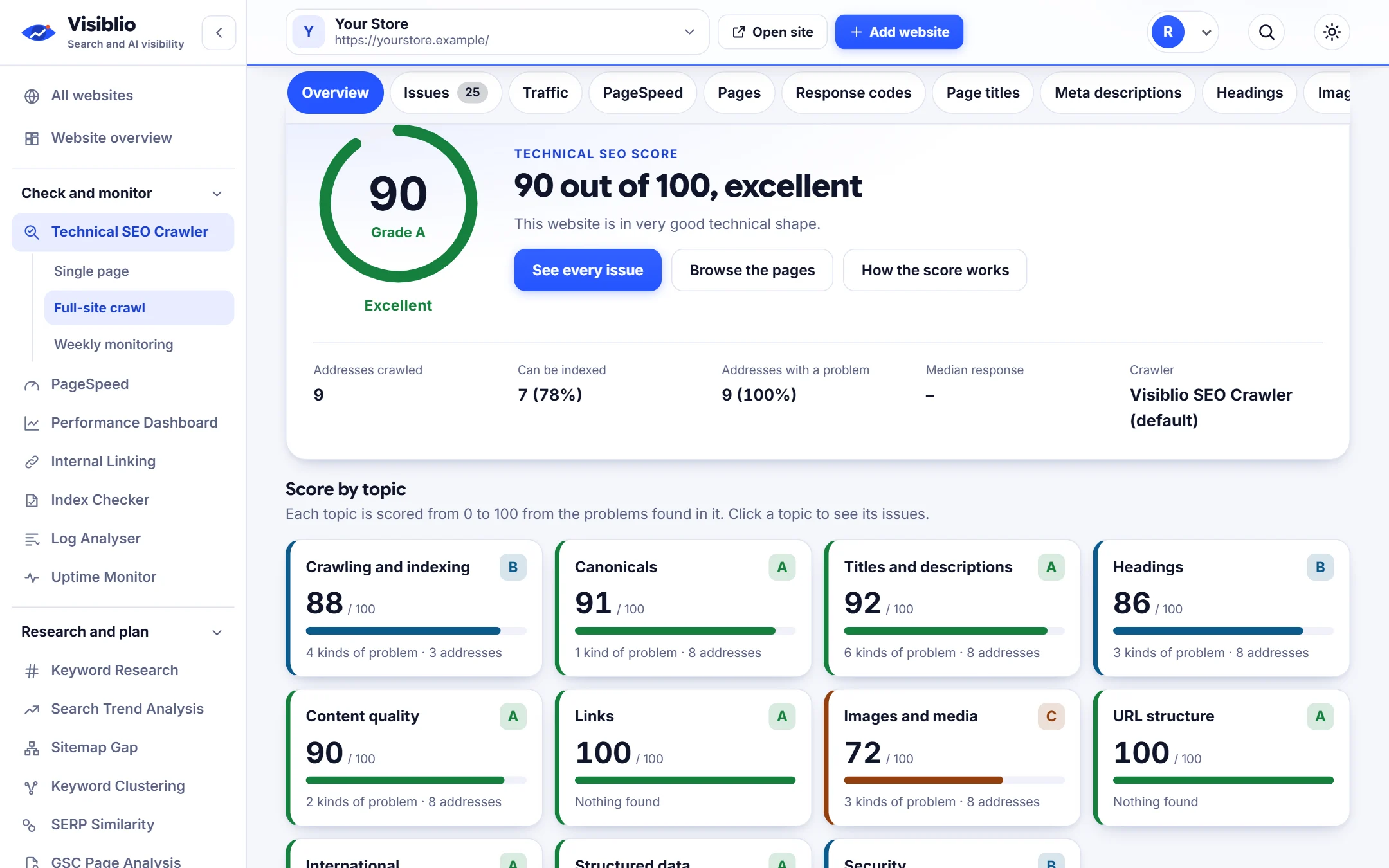Open the Your Store website dropdown

(x=497, y=32)
